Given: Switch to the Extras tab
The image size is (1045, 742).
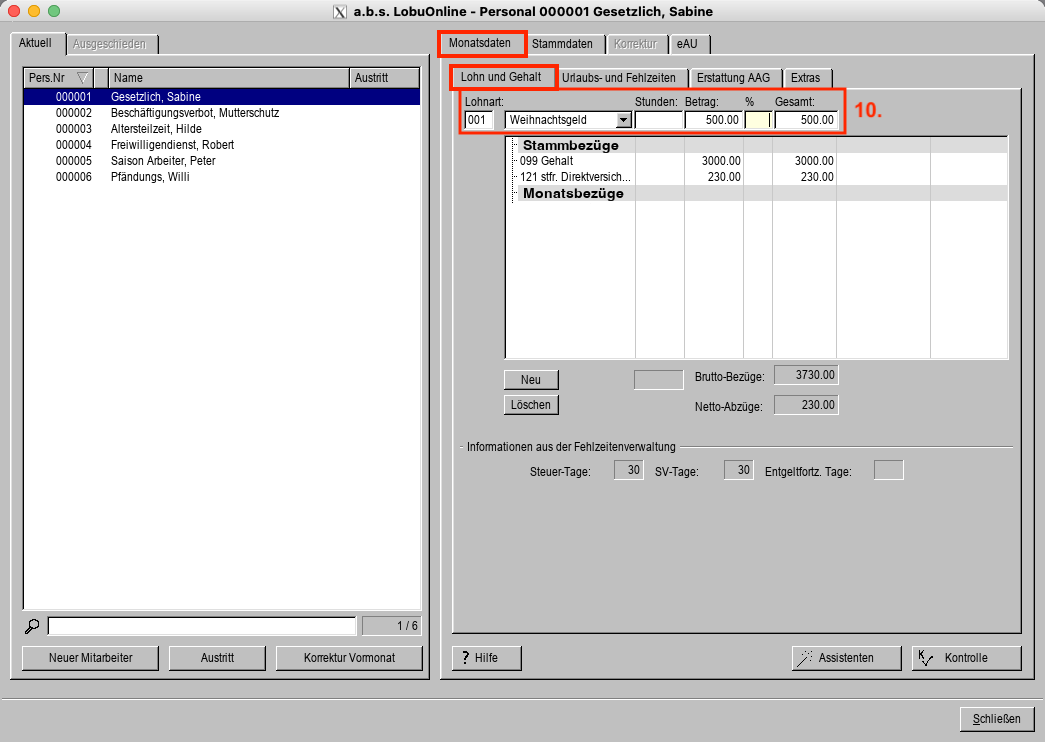Looking at the screenshot, I should (x=805, y=78).
